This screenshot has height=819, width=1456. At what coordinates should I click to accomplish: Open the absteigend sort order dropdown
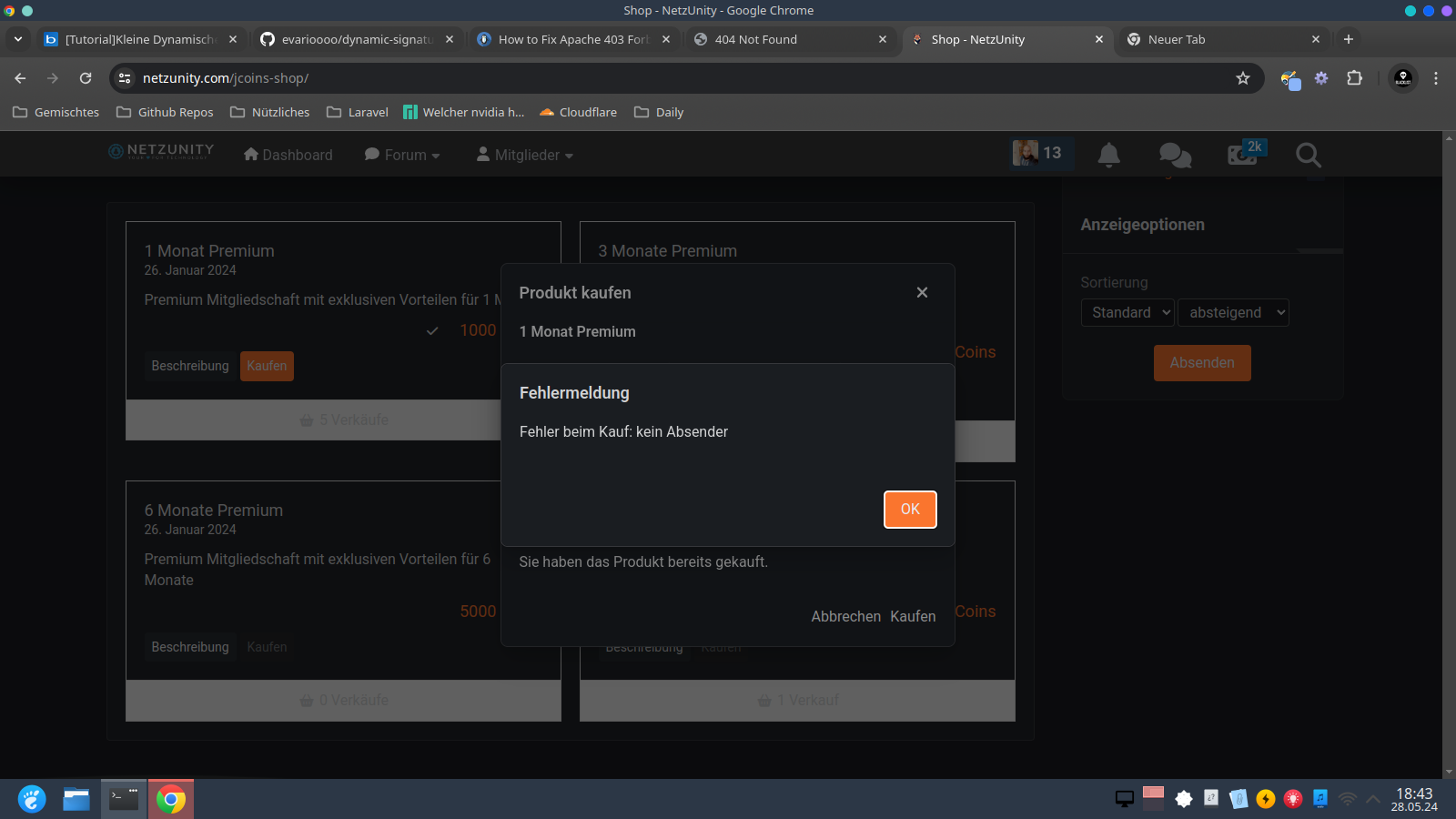(1233, 313)
